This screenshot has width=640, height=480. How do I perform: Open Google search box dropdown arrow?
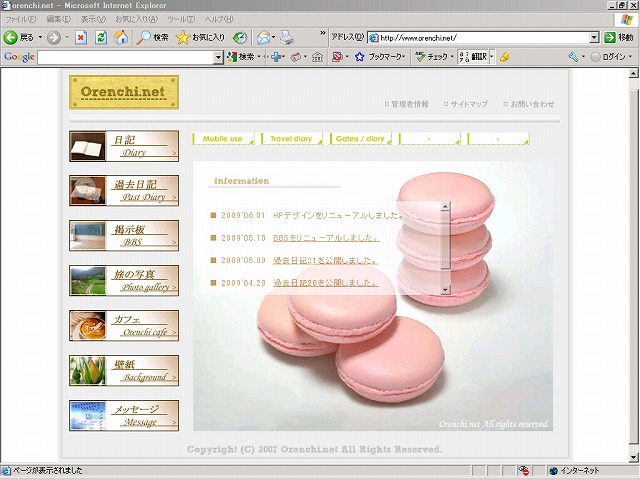(x=218, y=58)
